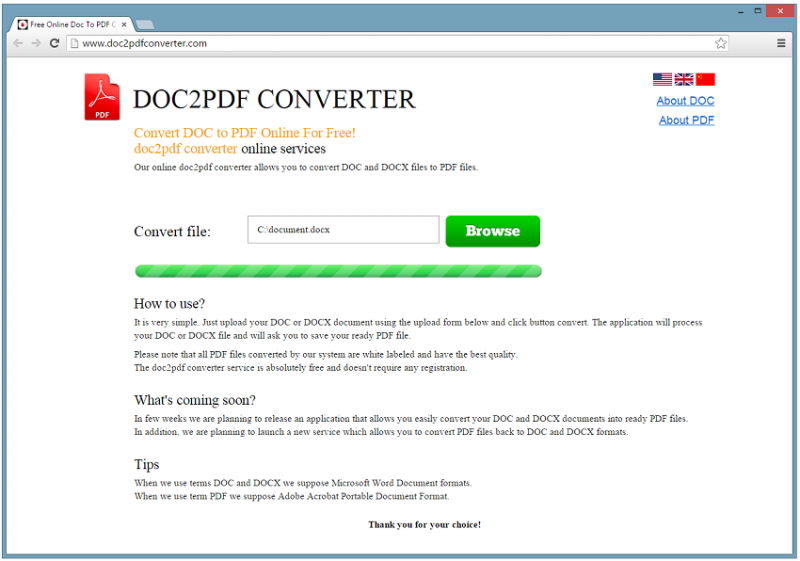Select the US flag language icon
The height and width of the screenshot is (561, 800).
point(662,80)
